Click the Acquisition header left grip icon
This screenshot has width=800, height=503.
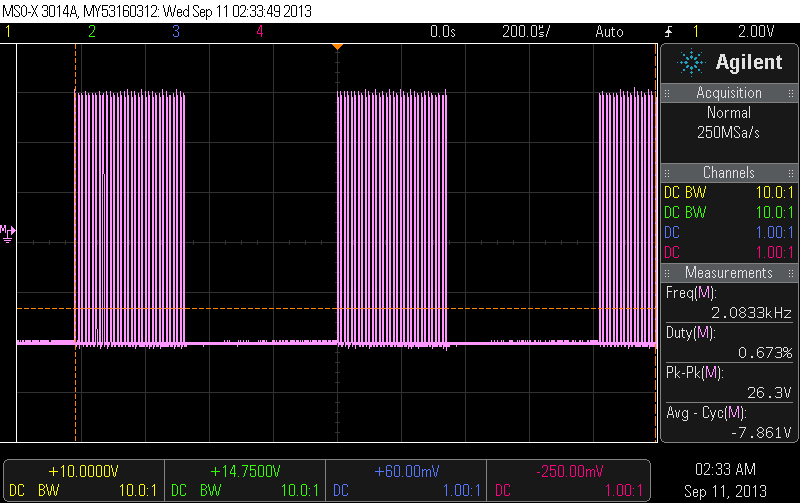pyautogui.click(x=667, y=93)
